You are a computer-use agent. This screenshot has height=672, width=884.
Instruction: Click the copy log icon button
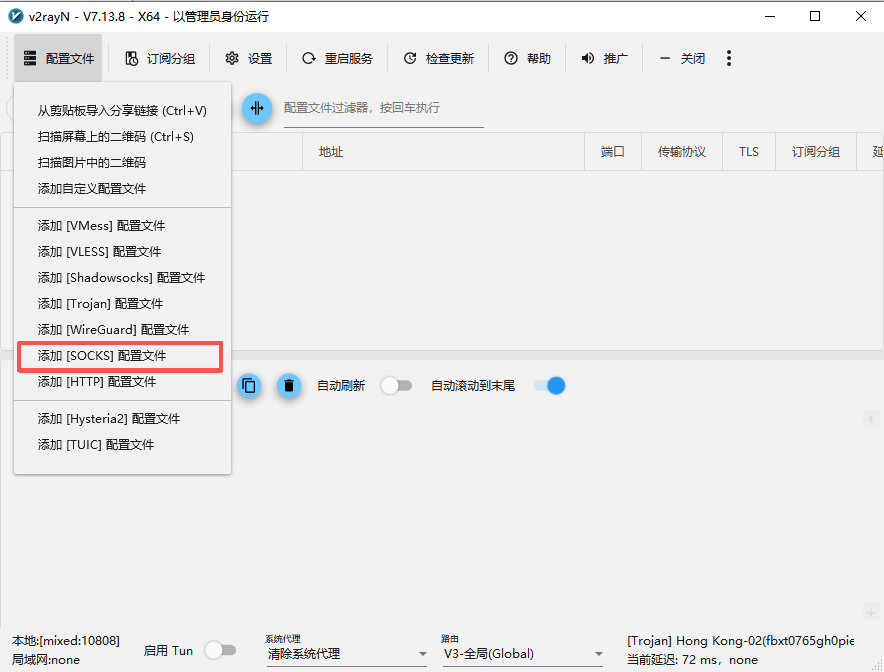pos(249,385)
